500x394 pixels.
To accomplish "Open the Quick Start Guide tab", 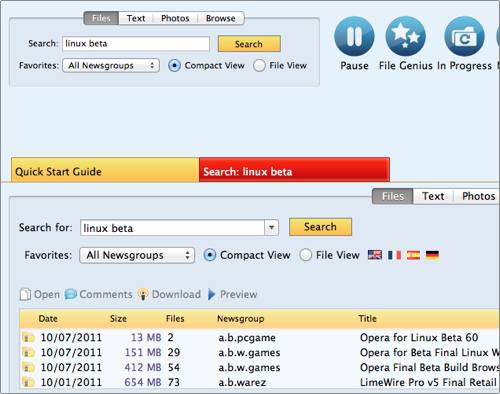I will [105, 170].
